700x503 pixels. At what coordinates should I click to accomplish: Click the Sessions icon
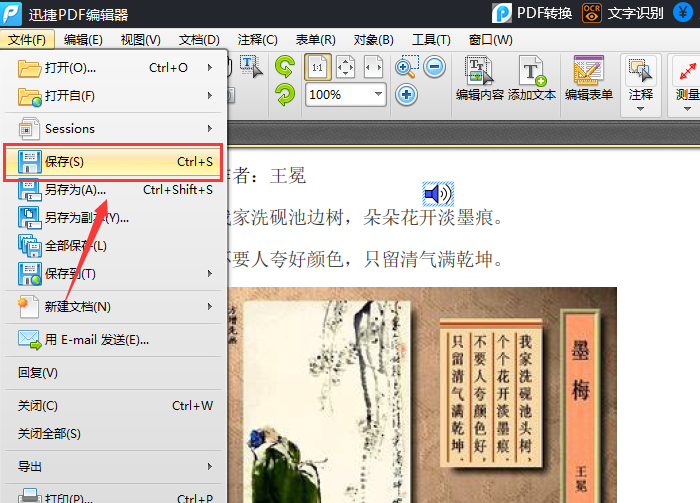point(29,129)
